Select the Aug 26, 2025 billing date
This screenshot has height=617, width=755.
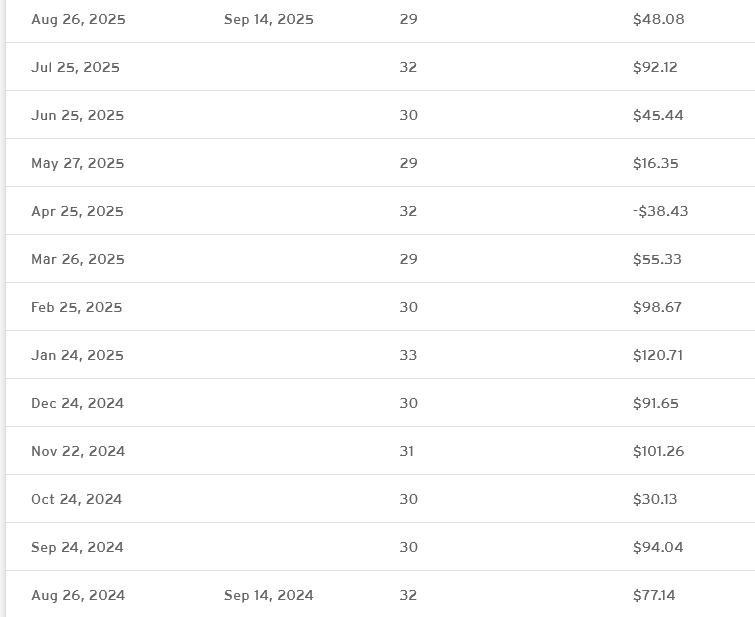[x=78, y=19]
